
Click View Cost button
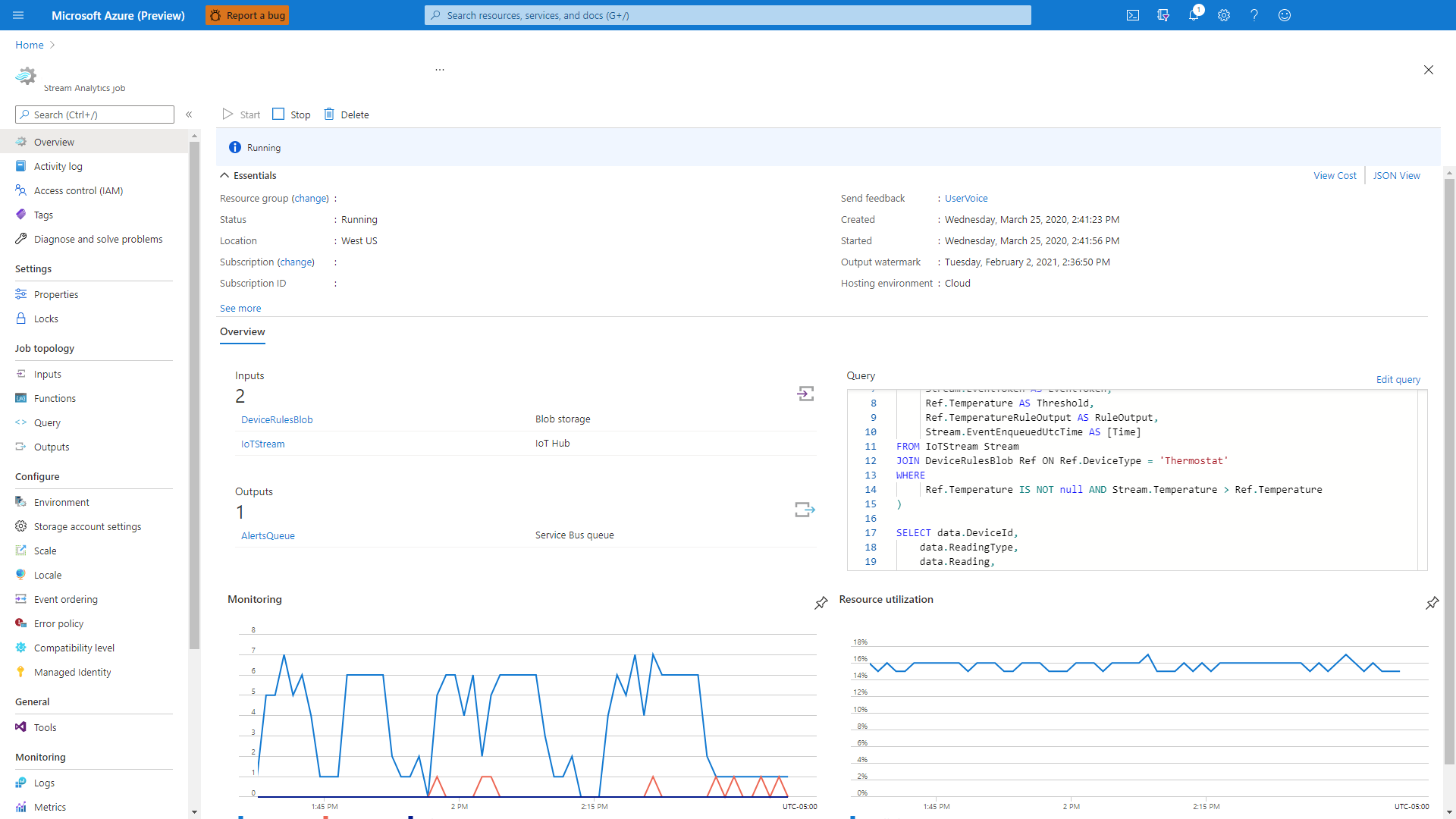[1335, 175]
